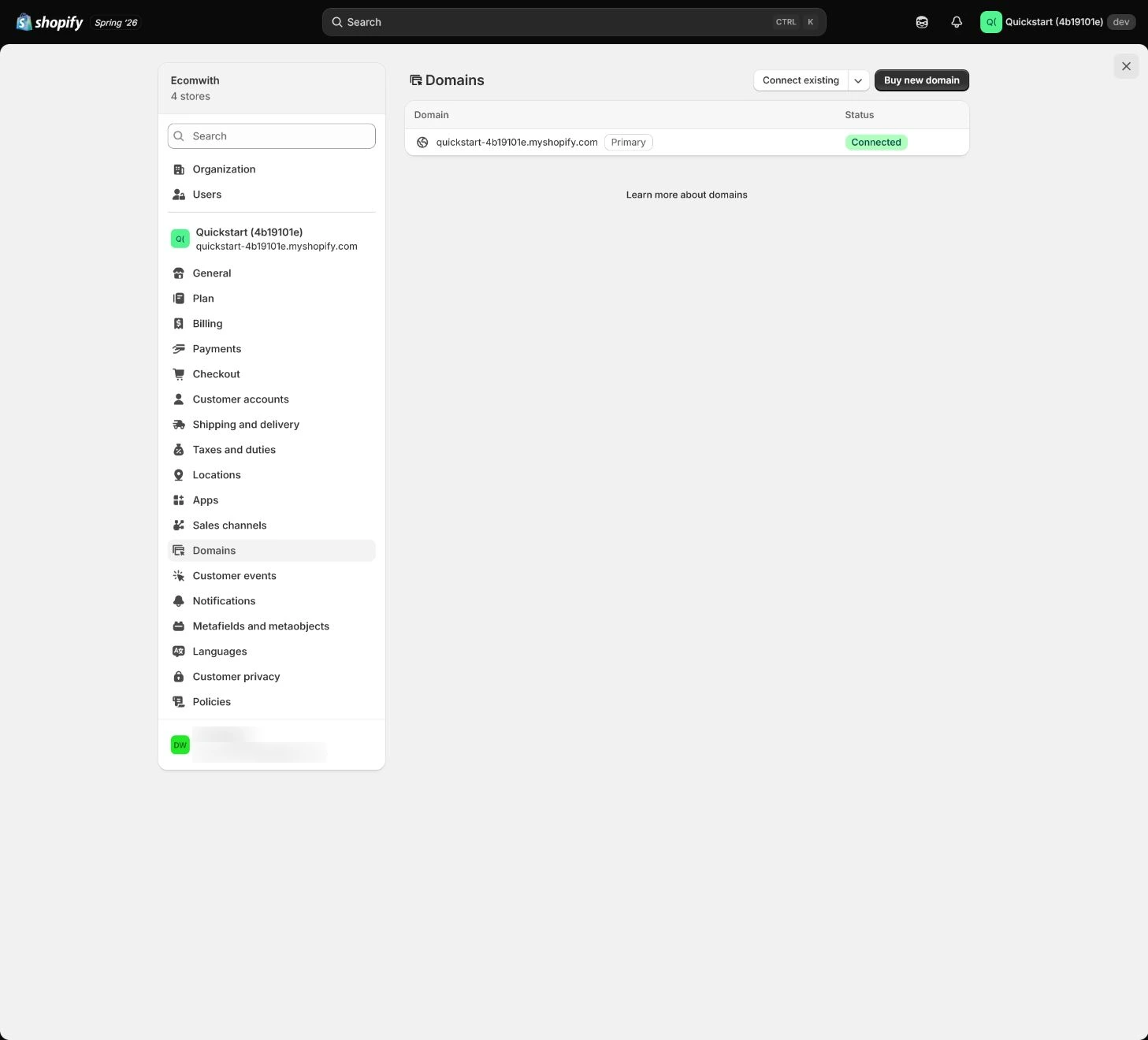Open the quickstart-4b19101e.myshopify.com domain row

[x=687, y=143]
